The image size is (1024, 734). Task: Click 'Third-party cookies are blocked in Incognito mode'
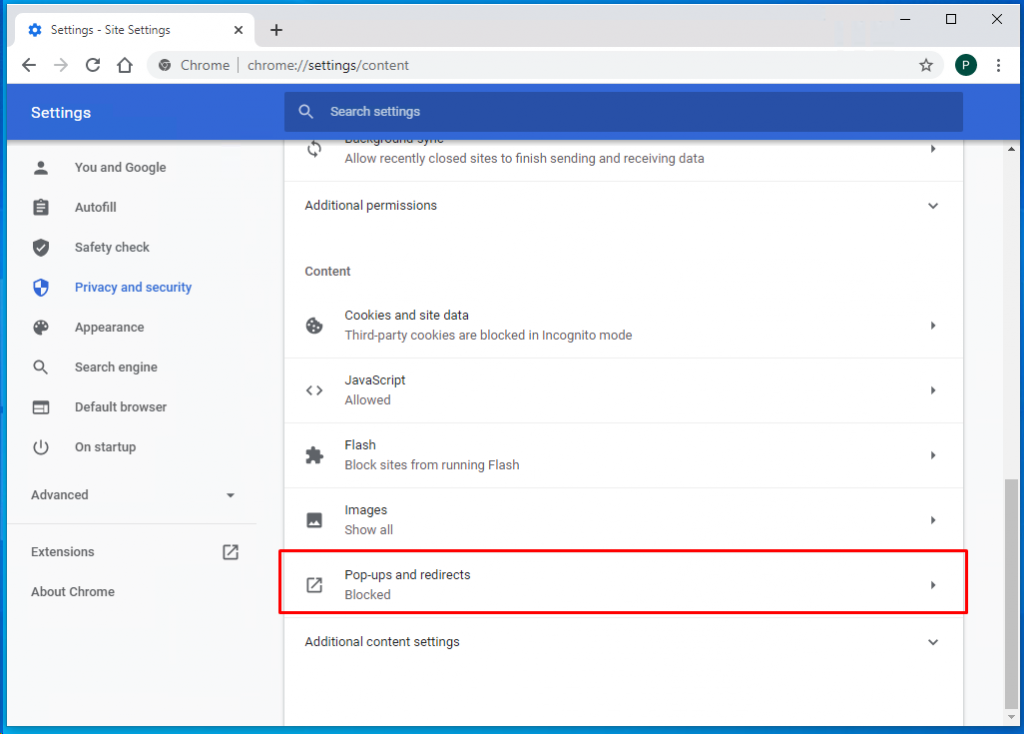(x=488, y=335)
